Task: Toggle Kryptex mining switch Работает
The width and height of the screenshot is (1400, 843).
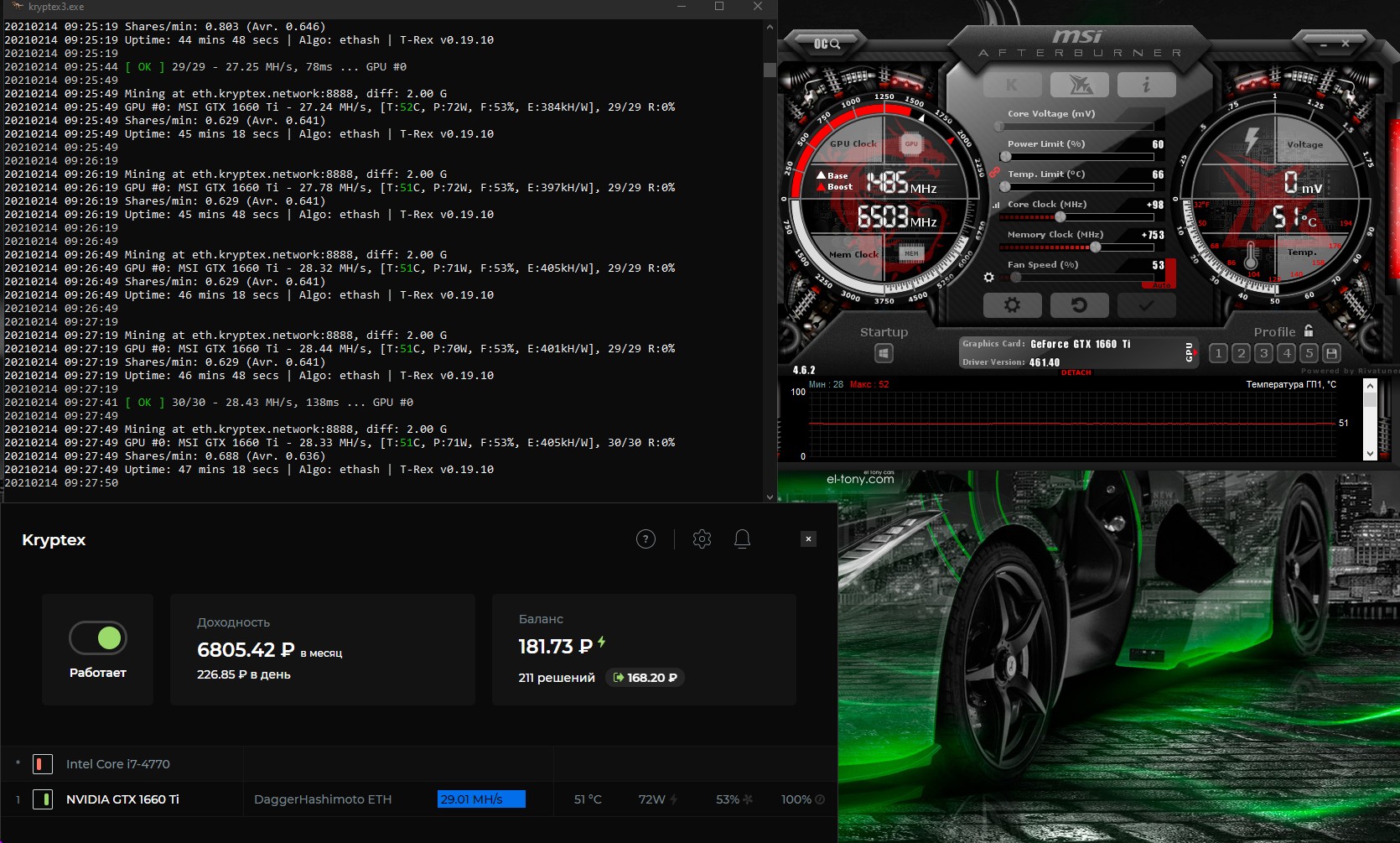Action: pyautogui.click(x=98, y=638)
